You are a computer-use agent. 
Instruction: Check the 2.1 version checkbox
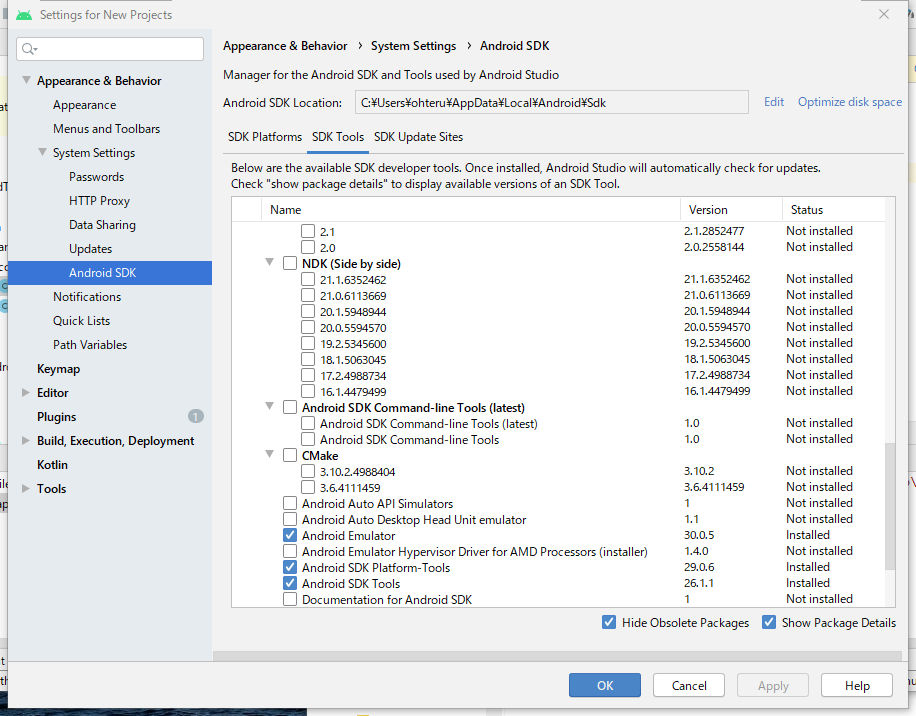point(308,231)
